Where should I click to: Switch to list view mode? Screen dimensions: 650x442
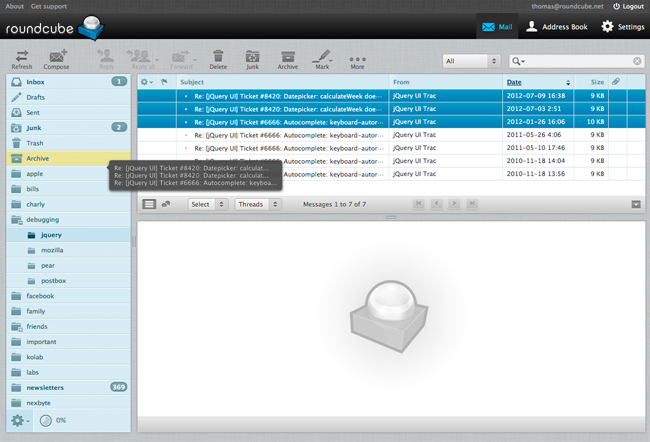[x=149, y=204]
